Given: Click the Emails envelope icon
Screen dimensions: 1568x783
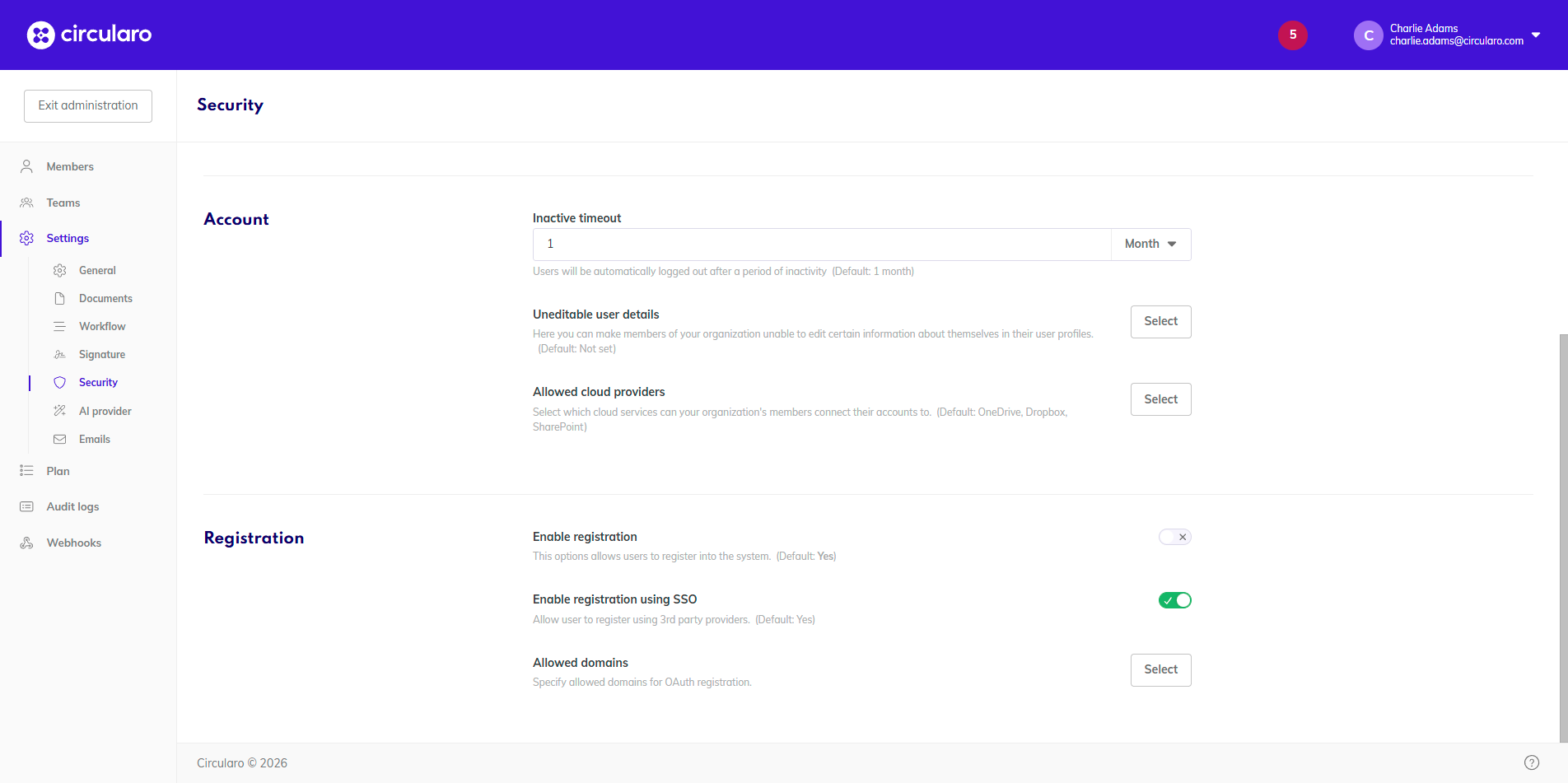Looking at the screenshot, I should coord(59,439).
